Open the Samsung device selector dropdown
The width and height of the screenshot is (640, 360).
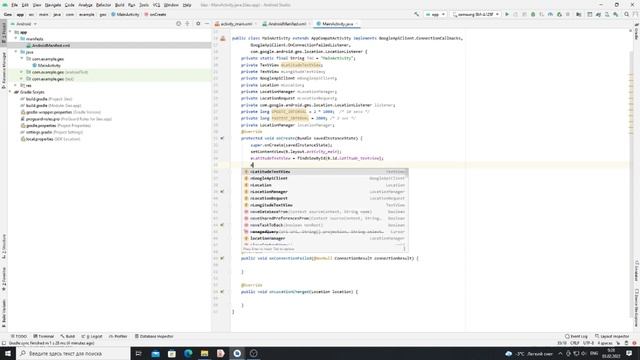pos(476,14)
